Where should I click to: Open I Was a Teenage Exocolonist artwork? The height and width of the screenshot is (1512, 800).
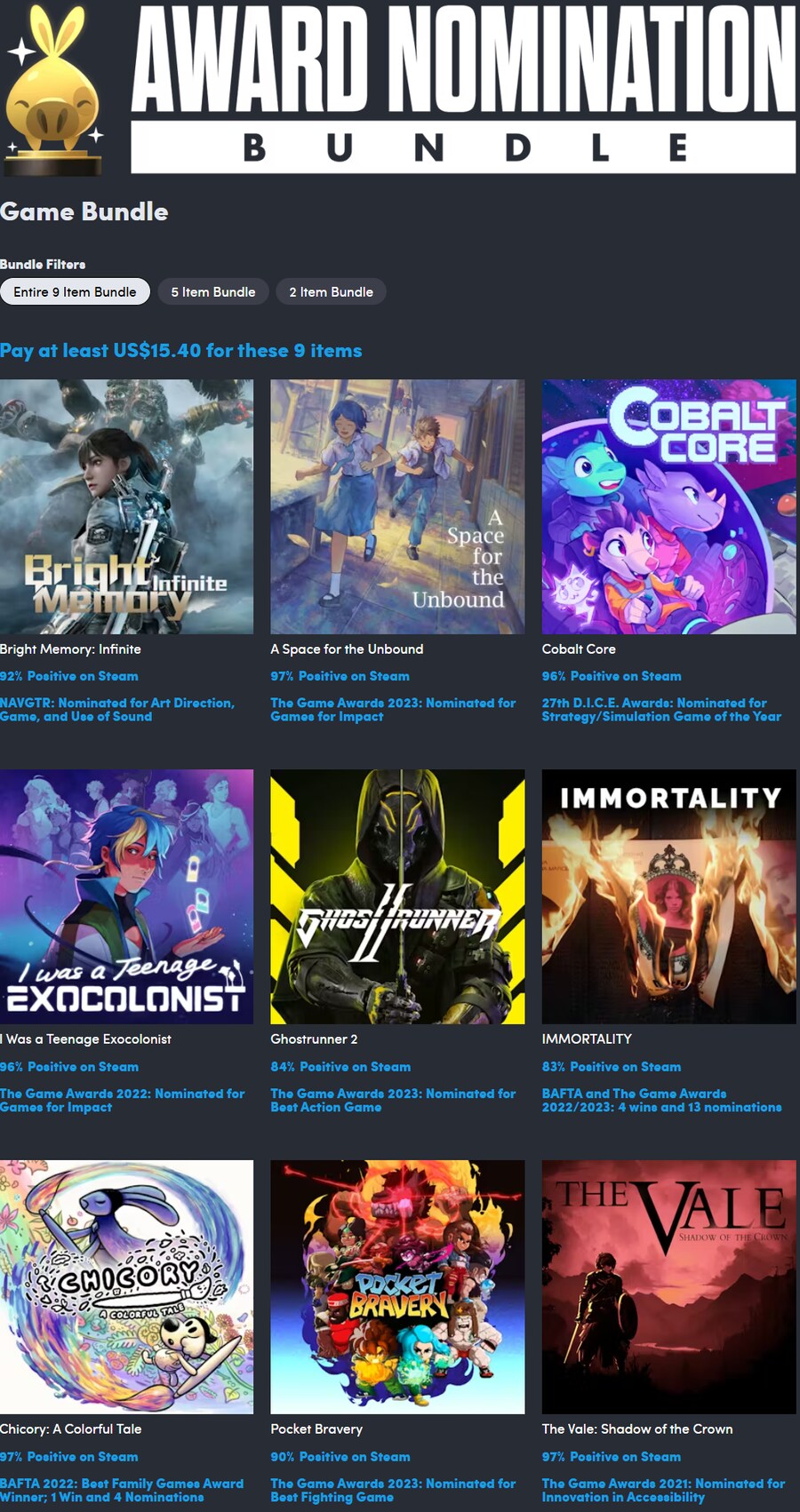click(126, 896)
